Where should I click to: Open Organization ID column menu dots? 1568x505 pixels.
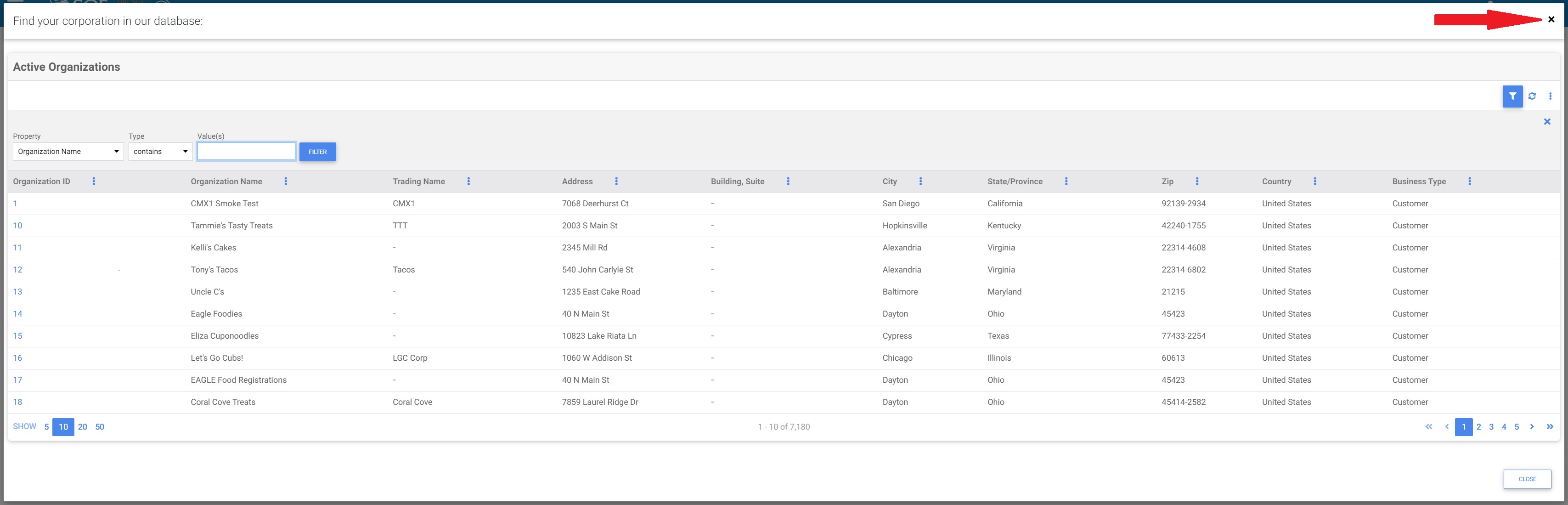(x=94, y=182)
